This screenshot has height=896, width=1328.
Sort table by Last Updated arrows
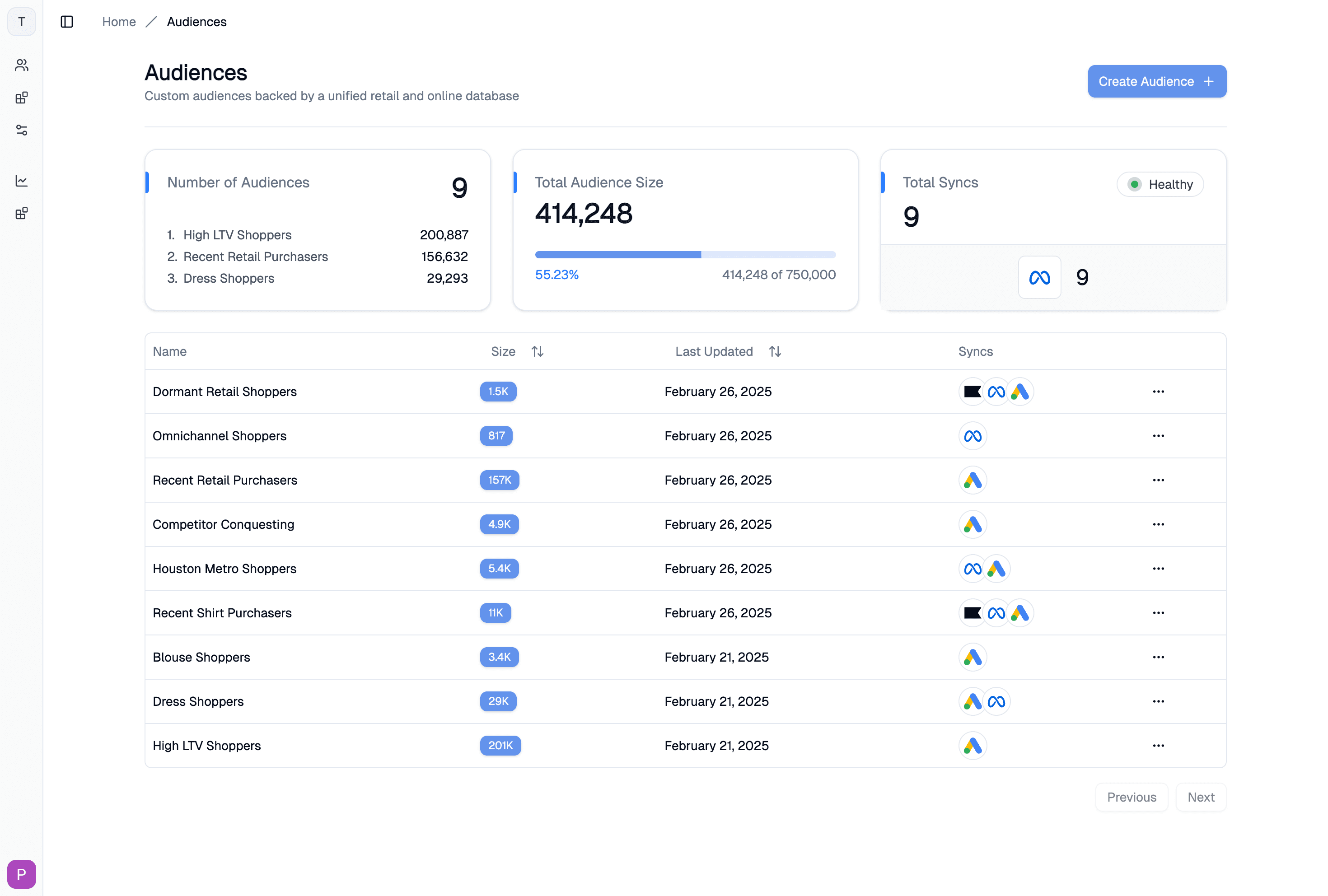pyautogui.click(x=775, y=351)
